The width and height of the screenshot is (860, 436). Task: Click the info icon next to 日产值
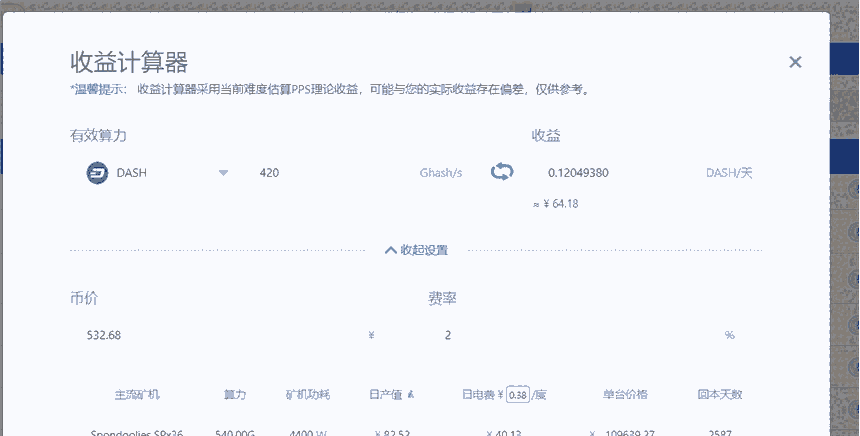click(x=410, y=395)
